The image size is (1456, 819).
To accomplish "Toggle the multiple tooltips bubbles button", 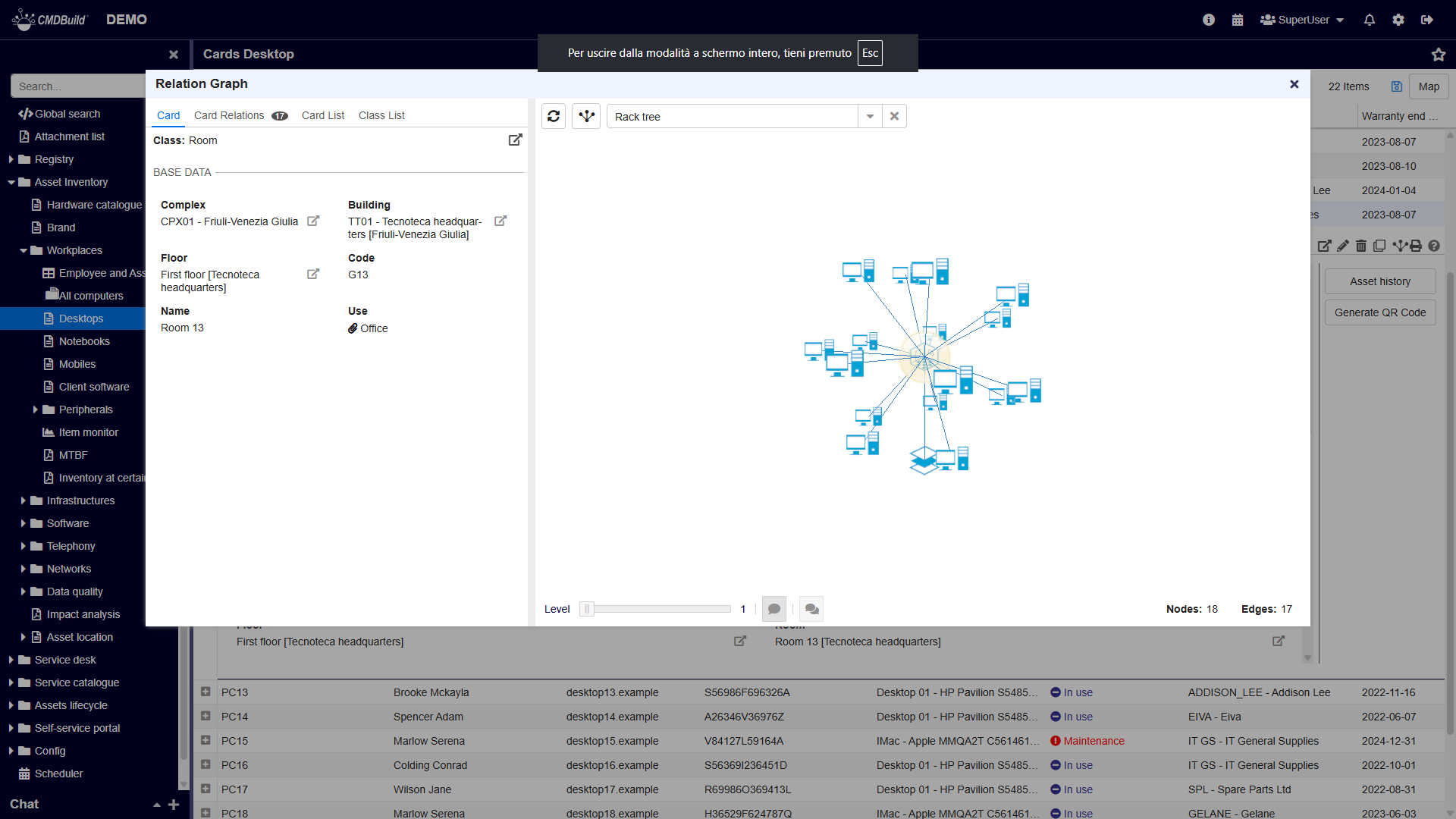I will (811, 609).
